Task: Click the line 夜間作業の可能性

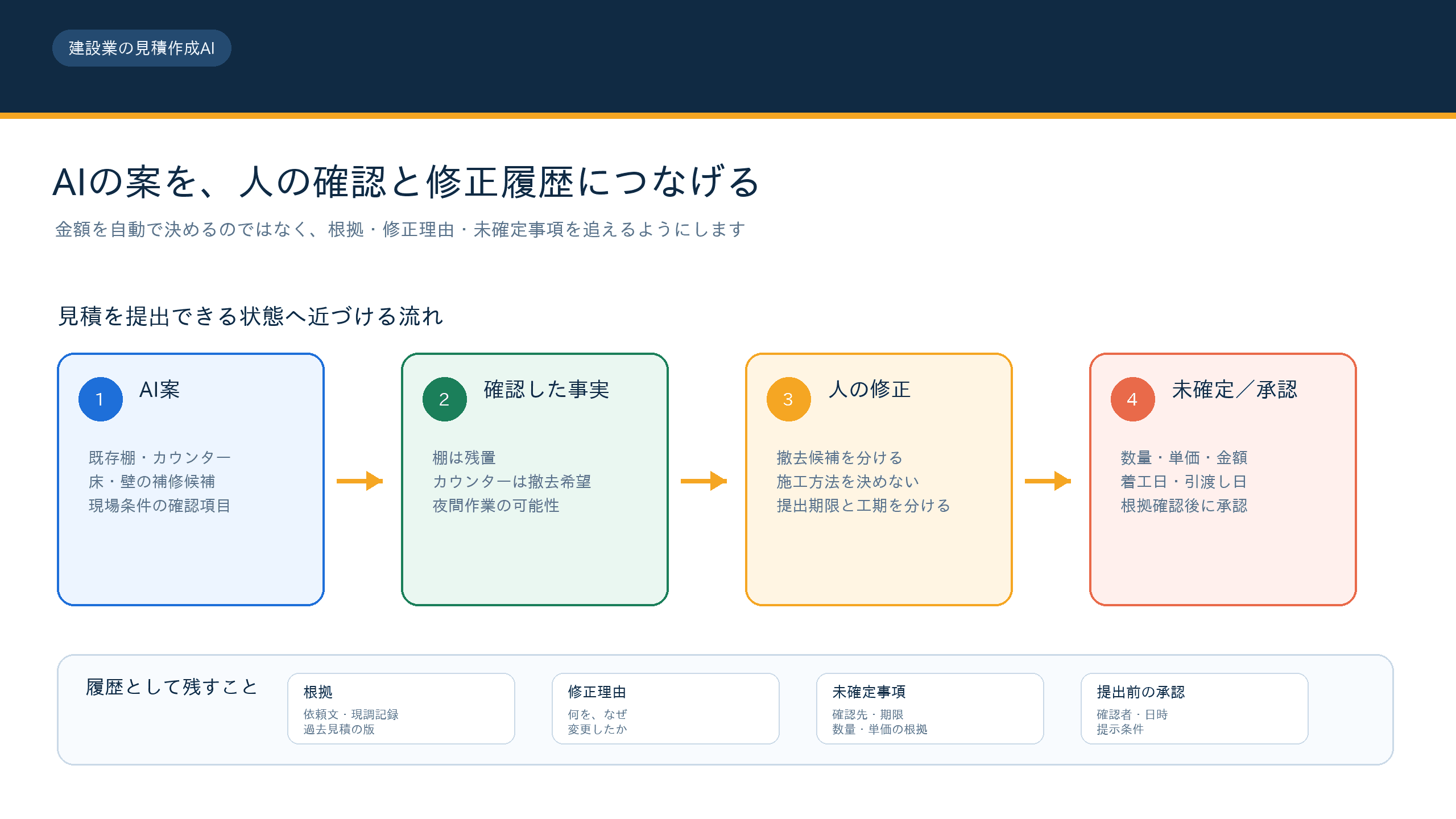Action: 496,506
